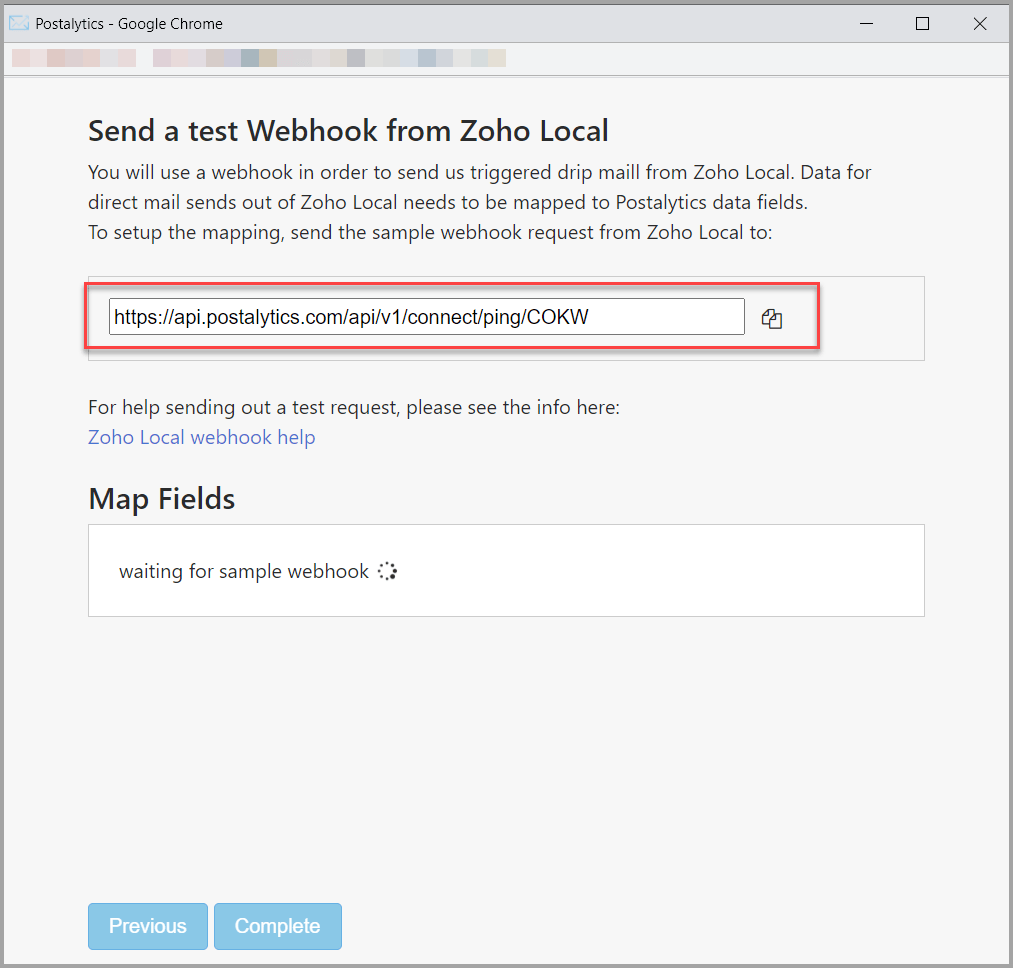Close the Postalytics Chrome window

(x=979, y=24)
